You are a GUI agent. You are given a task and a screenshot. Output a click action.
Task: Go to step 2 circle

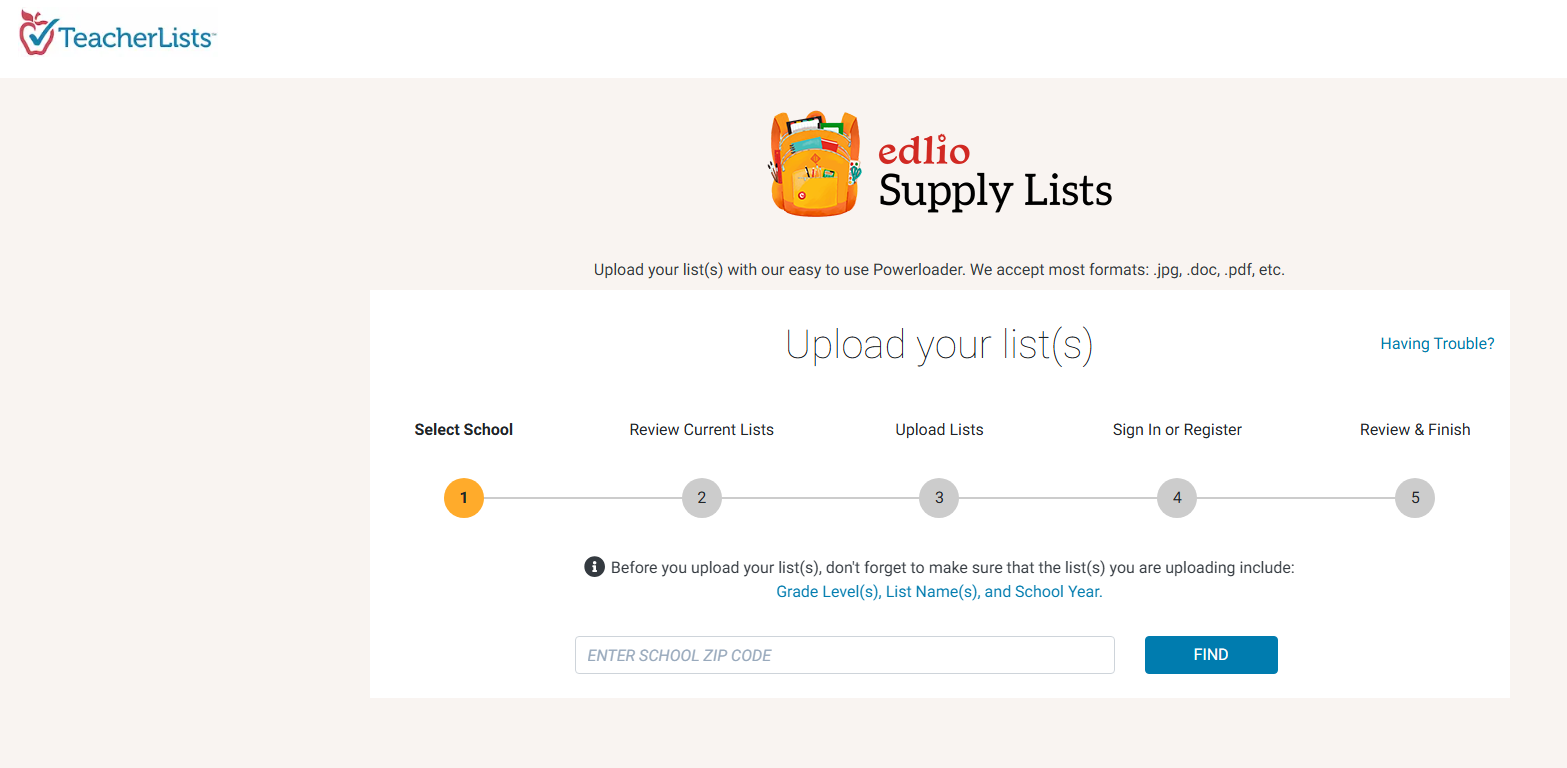click(702, 498)
